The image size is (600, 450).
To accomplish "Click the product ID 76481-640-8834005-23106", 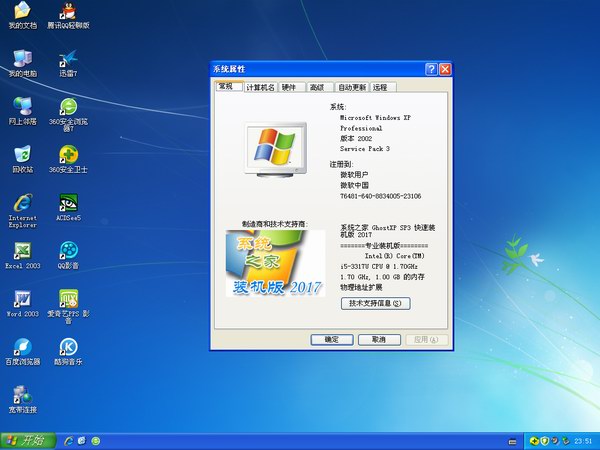I will 381,196.
